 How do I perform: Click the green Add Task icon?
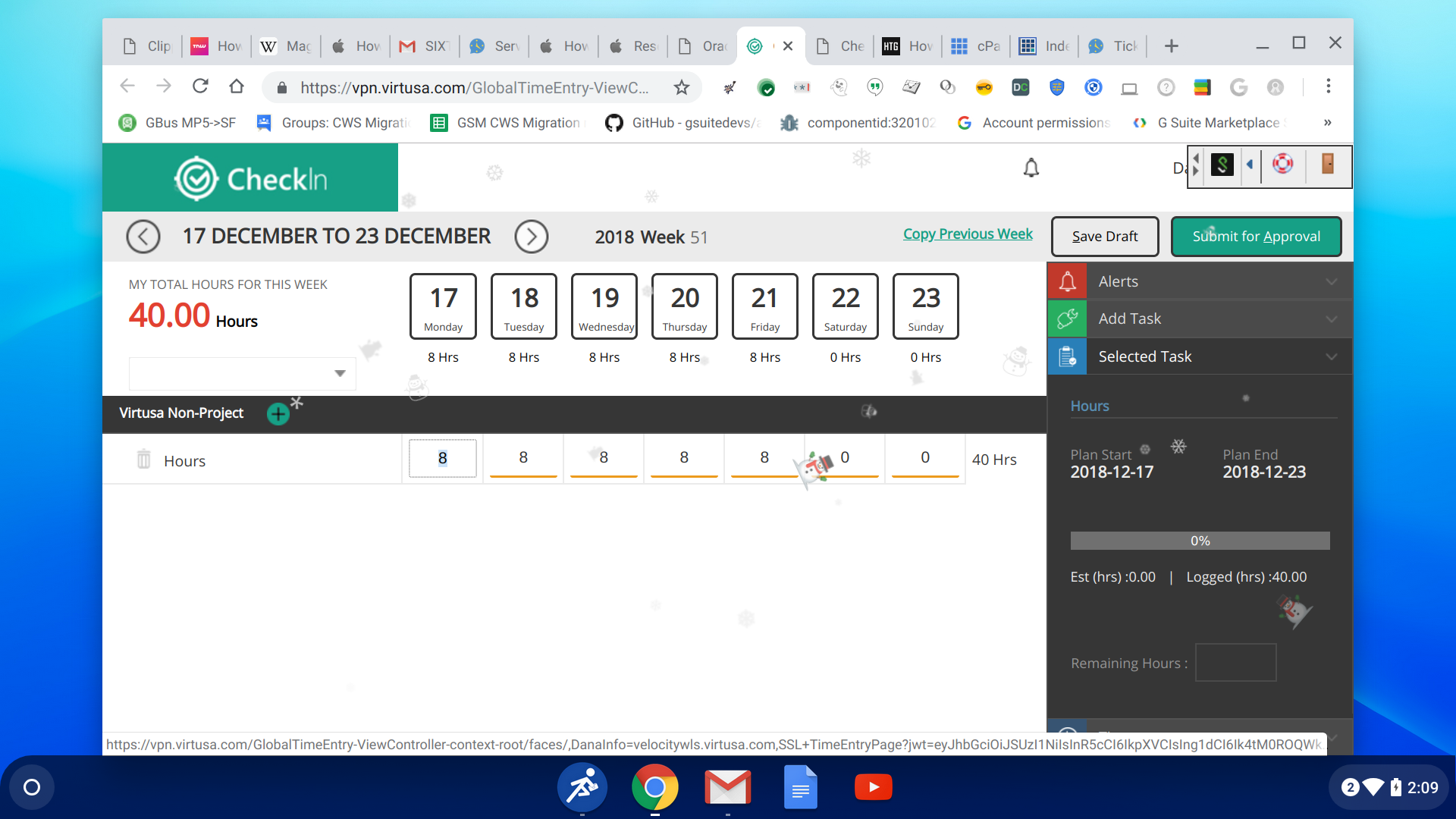coord(1067,318)
